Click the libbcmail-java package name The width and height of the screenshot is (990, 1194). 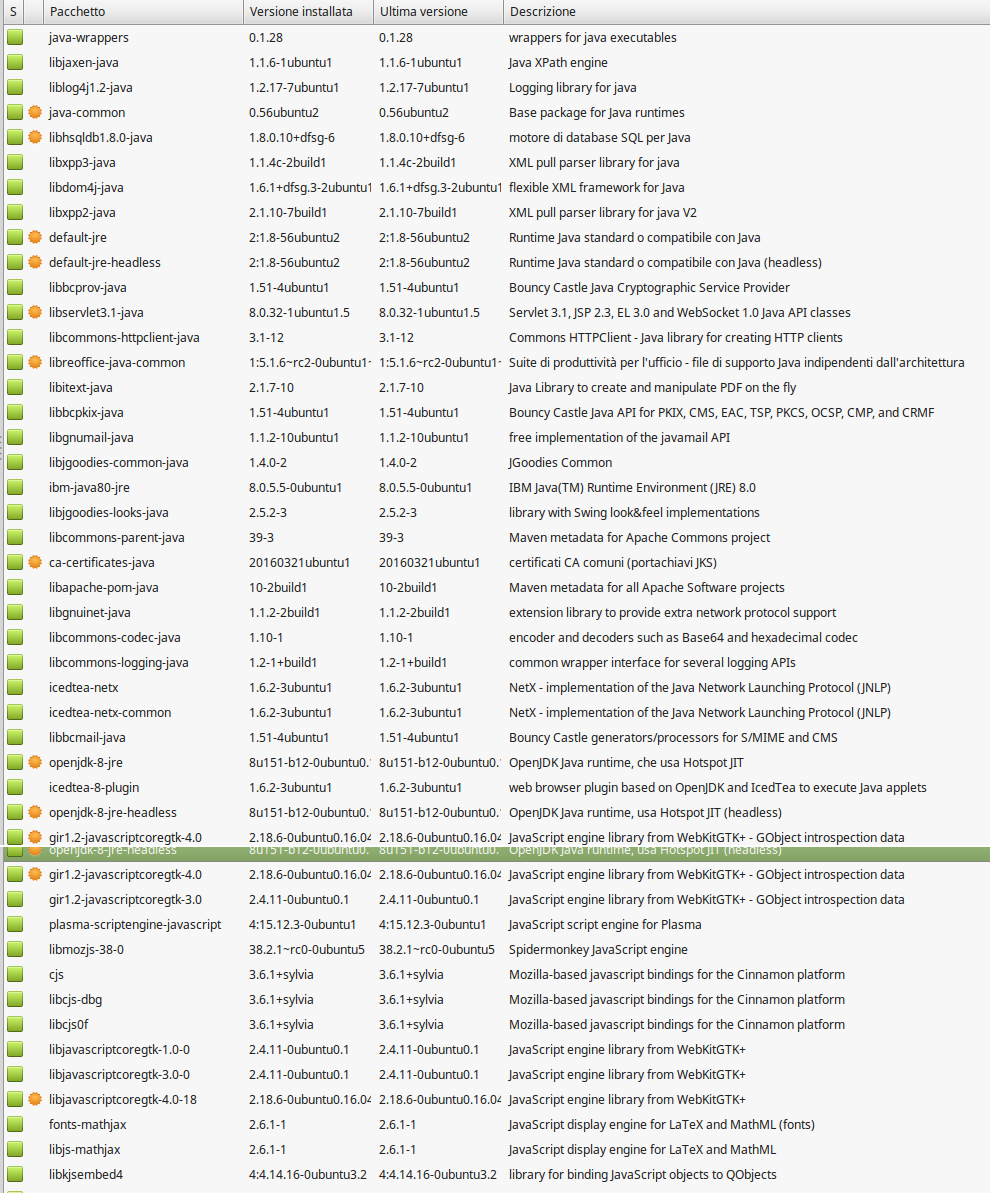point(88,738)
